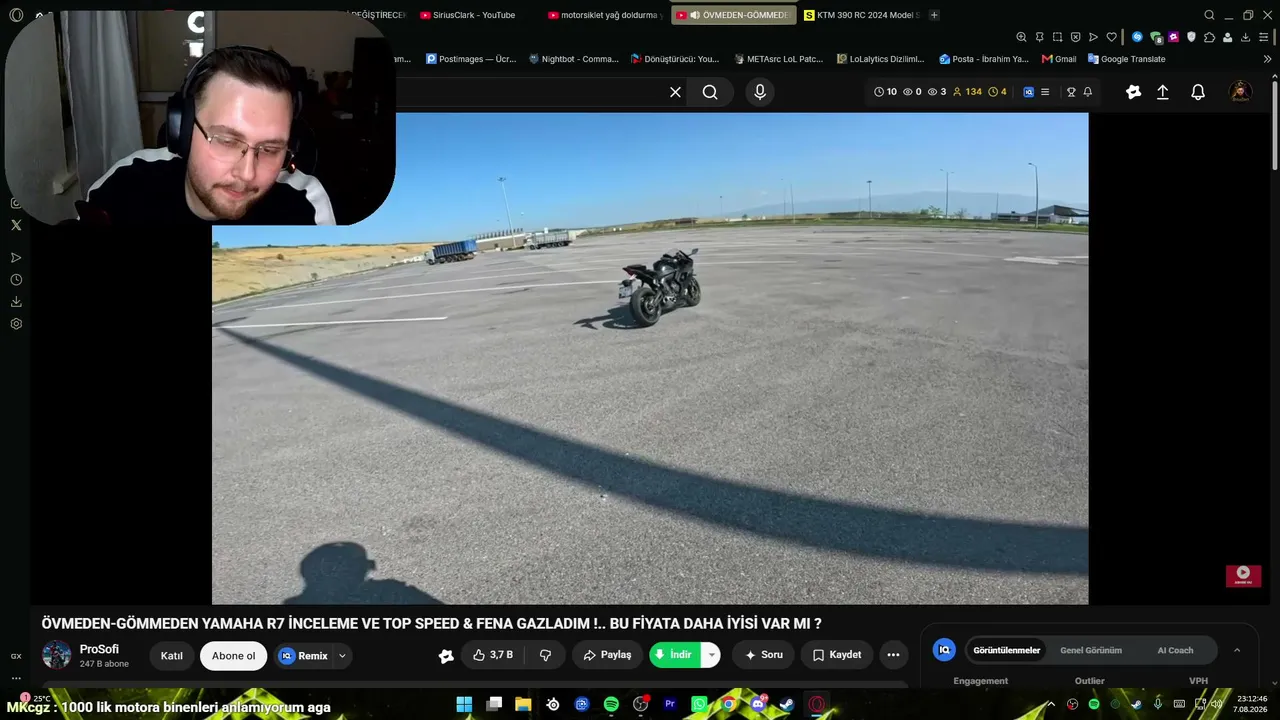Image resolution: width=1280 pixels, height=720 pixels.
Task: Search tabs with top-right magnifier
Action: (1209, 15)
